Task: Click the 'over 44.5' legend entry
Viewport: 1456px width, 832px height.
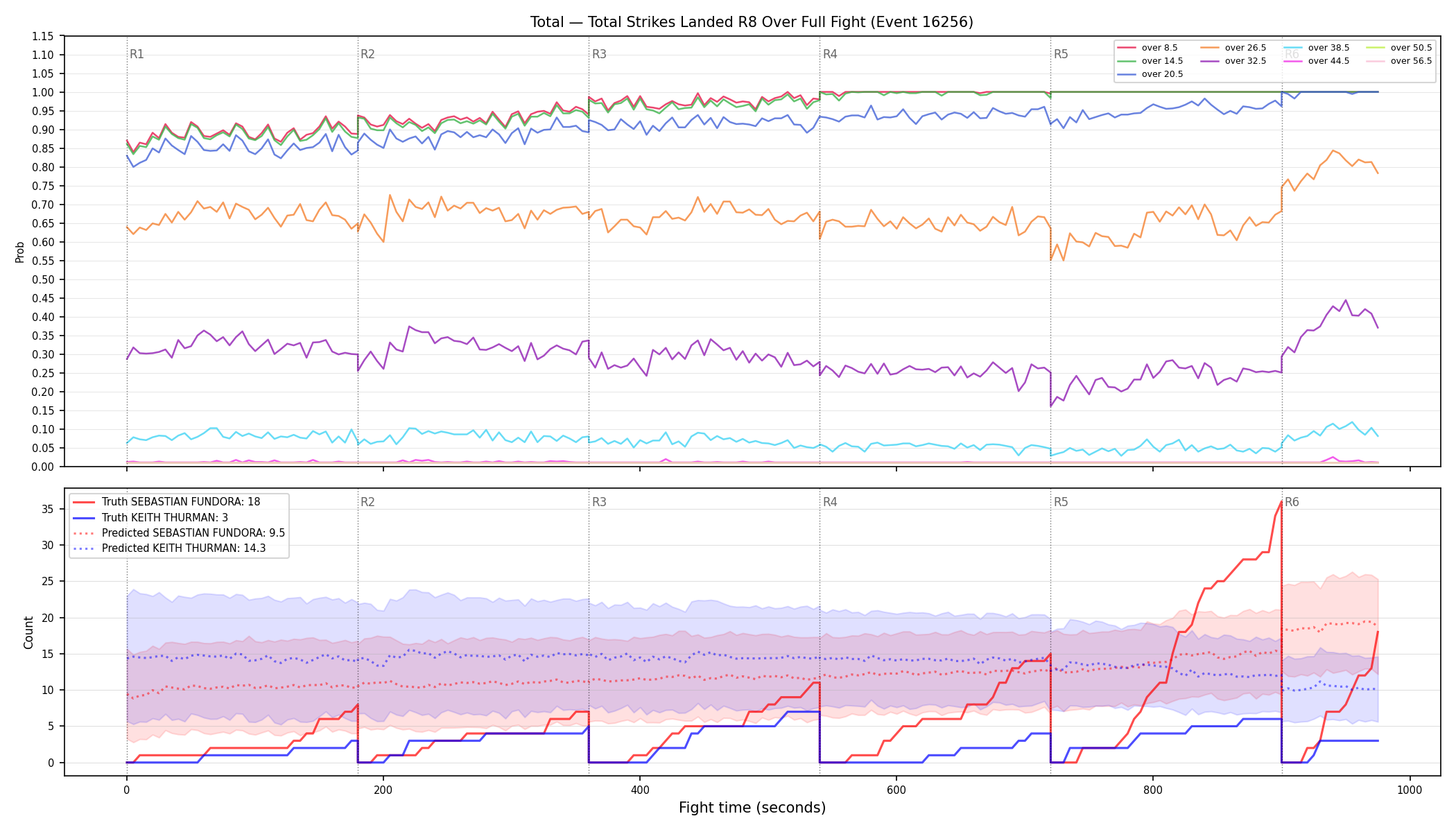Action: click(x=1317, y=61)
